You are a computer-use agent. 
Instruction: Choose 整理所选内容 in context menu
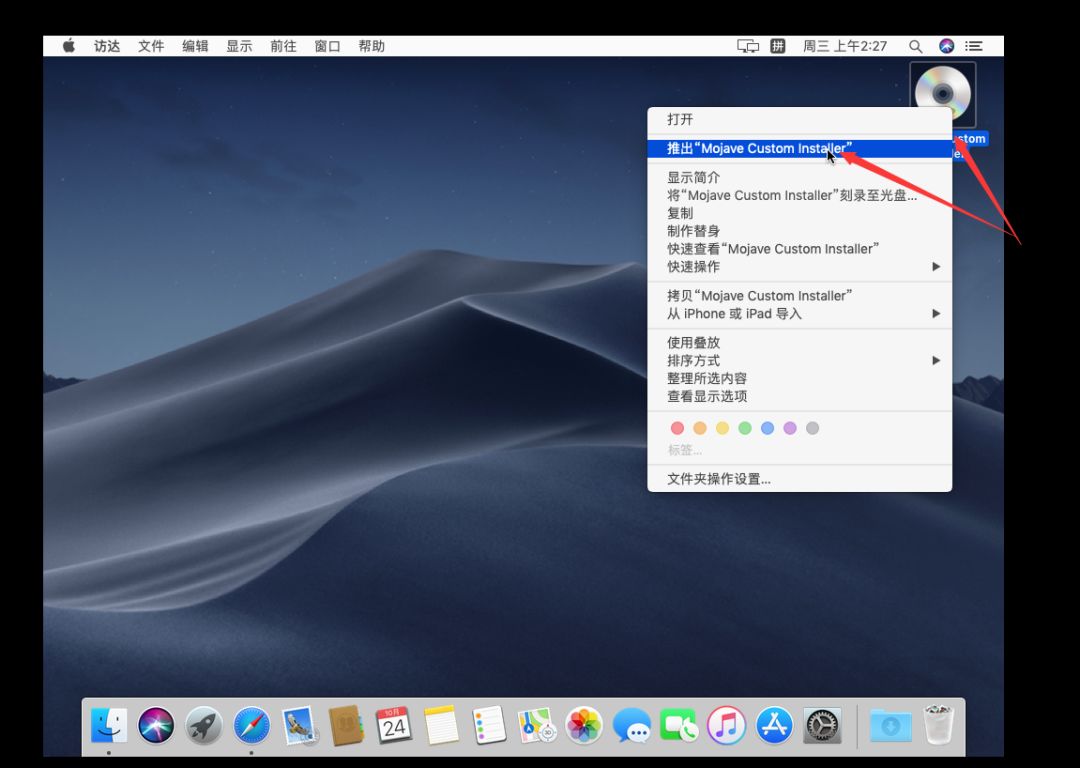click(x=800, y=378)
